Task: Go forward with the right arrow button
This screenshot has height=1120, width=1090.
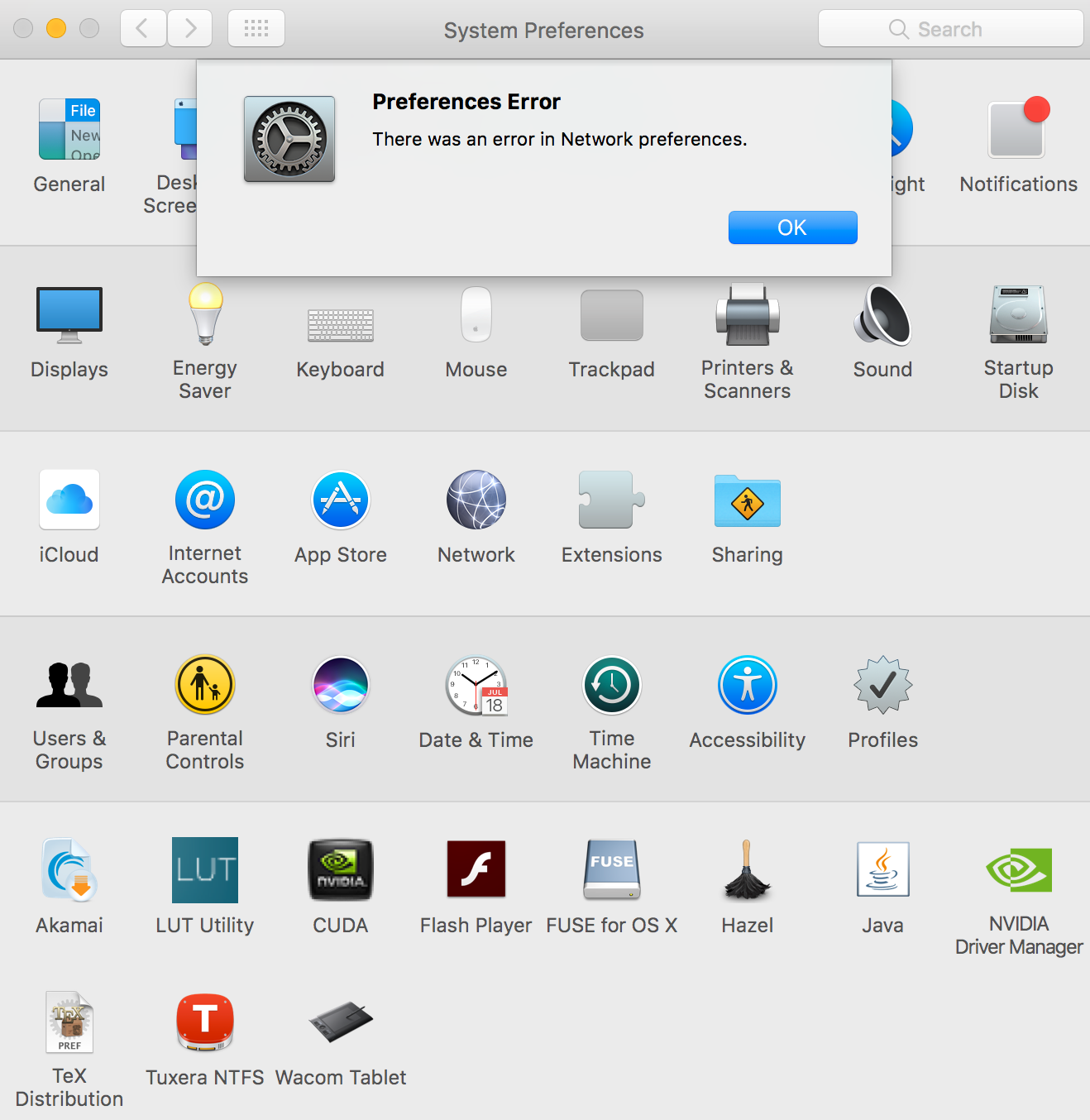Action: click(x=190, y=29)
